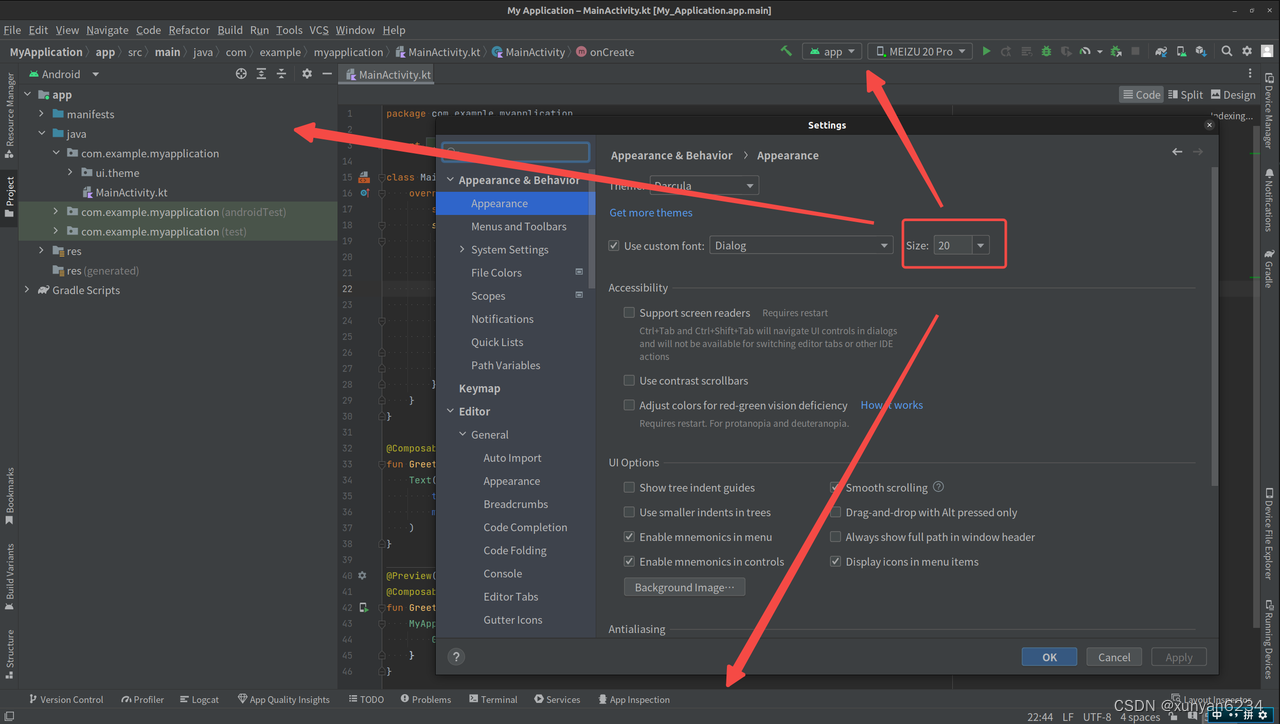Open editor tabs three-dot menu
1280x724 pixels.
pos(1250,74)
